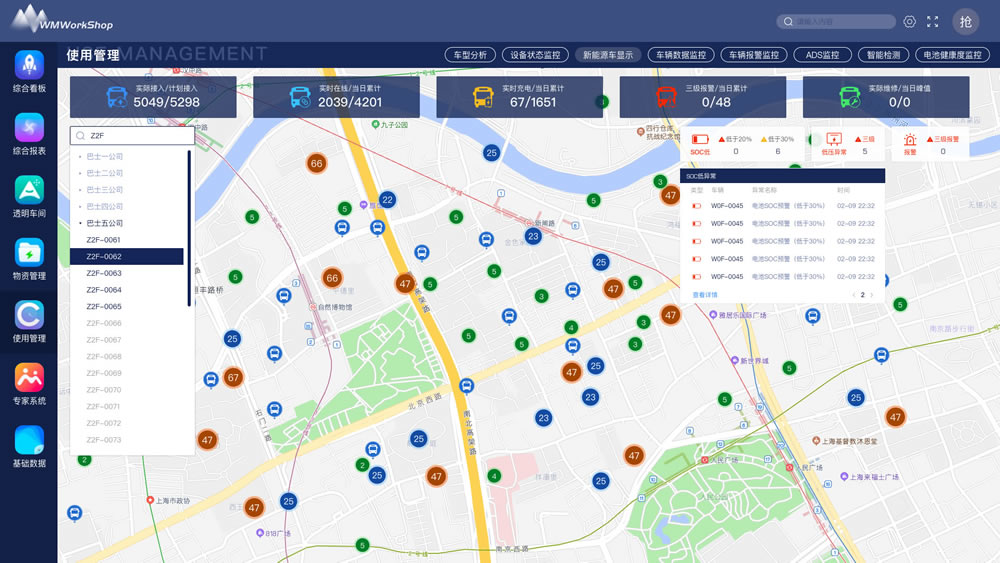
Task: Toggle fullscreen mode icon
Action: pyautogui.click(x=933, y=22)
